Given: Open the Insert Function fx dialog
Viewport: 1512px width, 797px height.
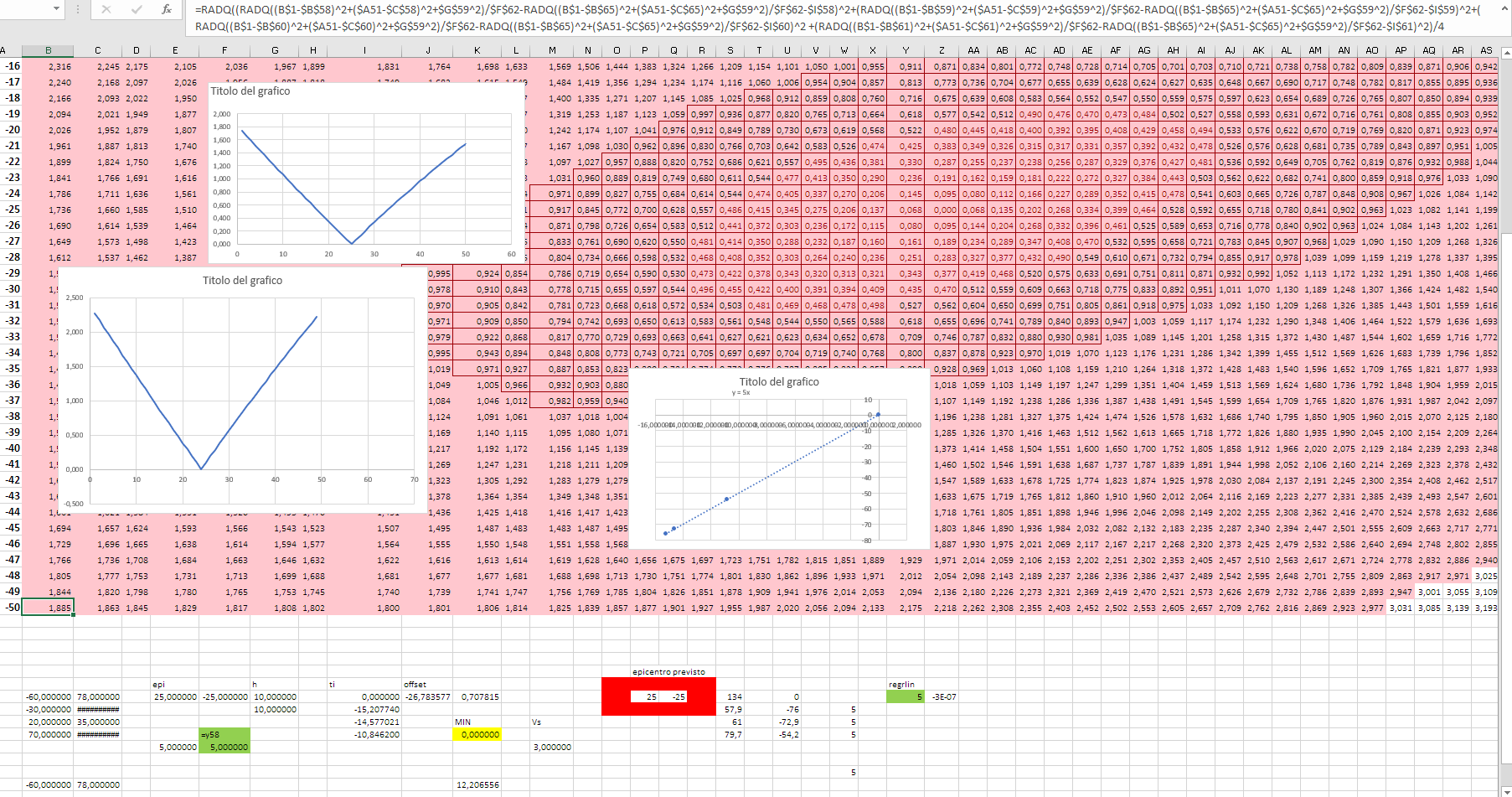Looking at the screenshot, I should (167, 9).
